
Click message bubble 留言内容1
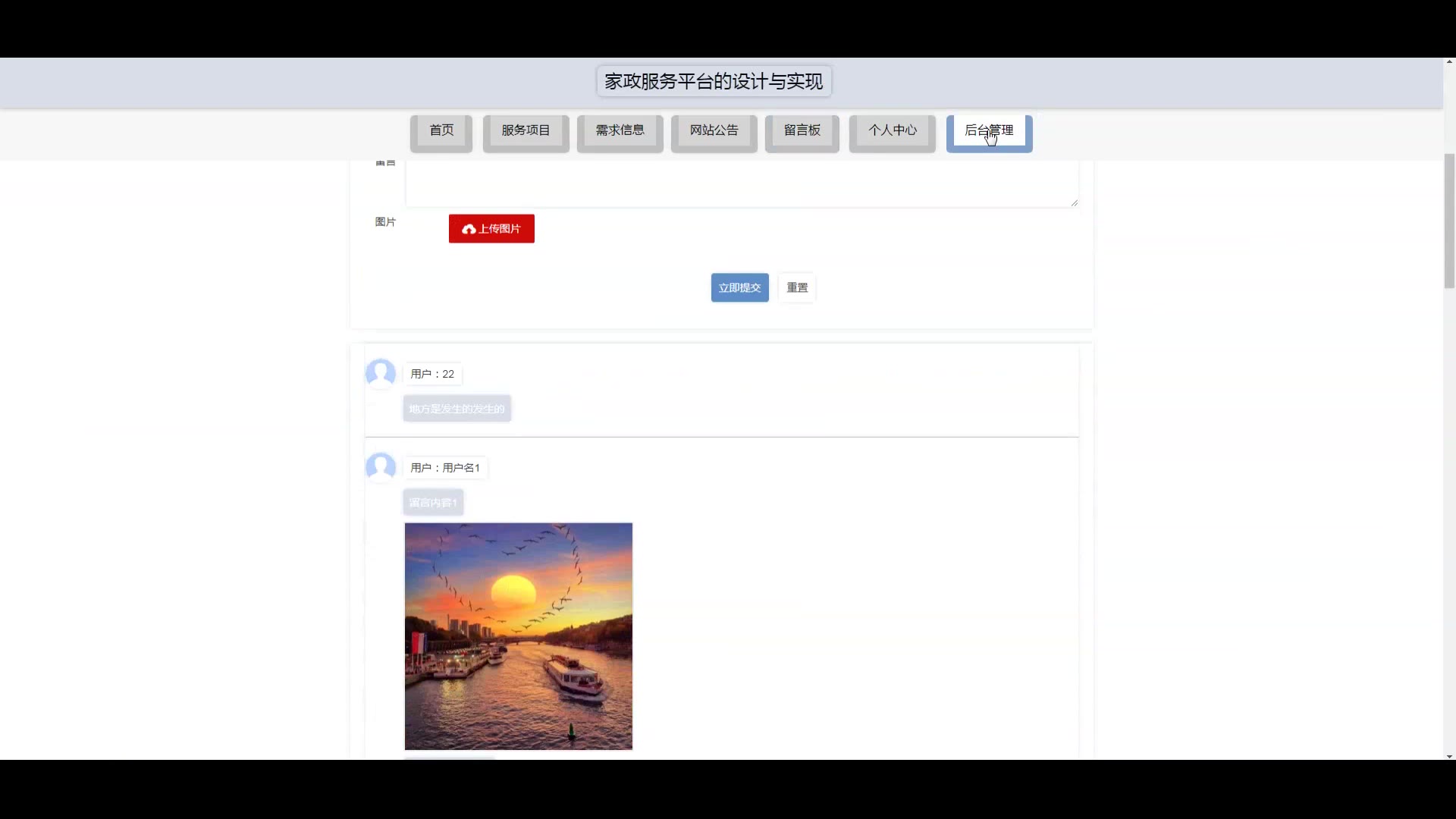pyautogui.click(x=433, y=502)
